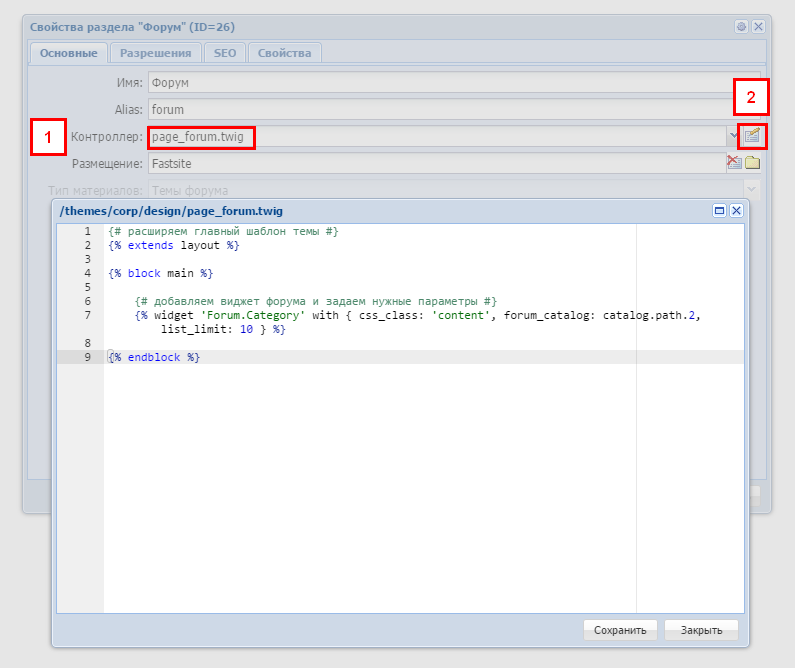Click the comment 'расширяем главный шаблон темы'
Screen dimensions: 795x668
tap(224, 232)
